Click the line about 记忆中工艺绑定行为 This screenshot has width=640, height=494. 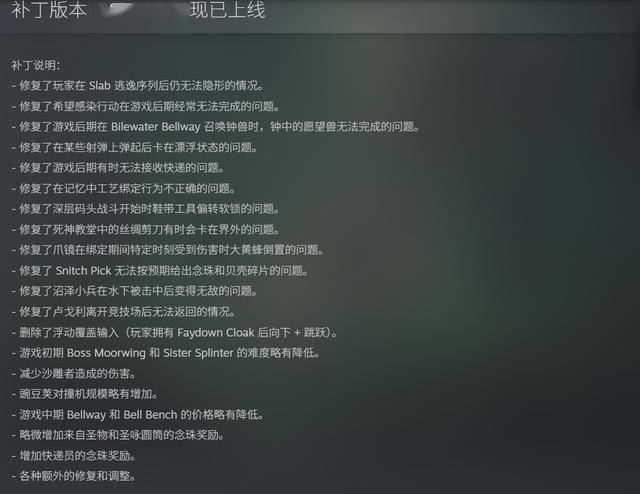click(x=124, y=188)
